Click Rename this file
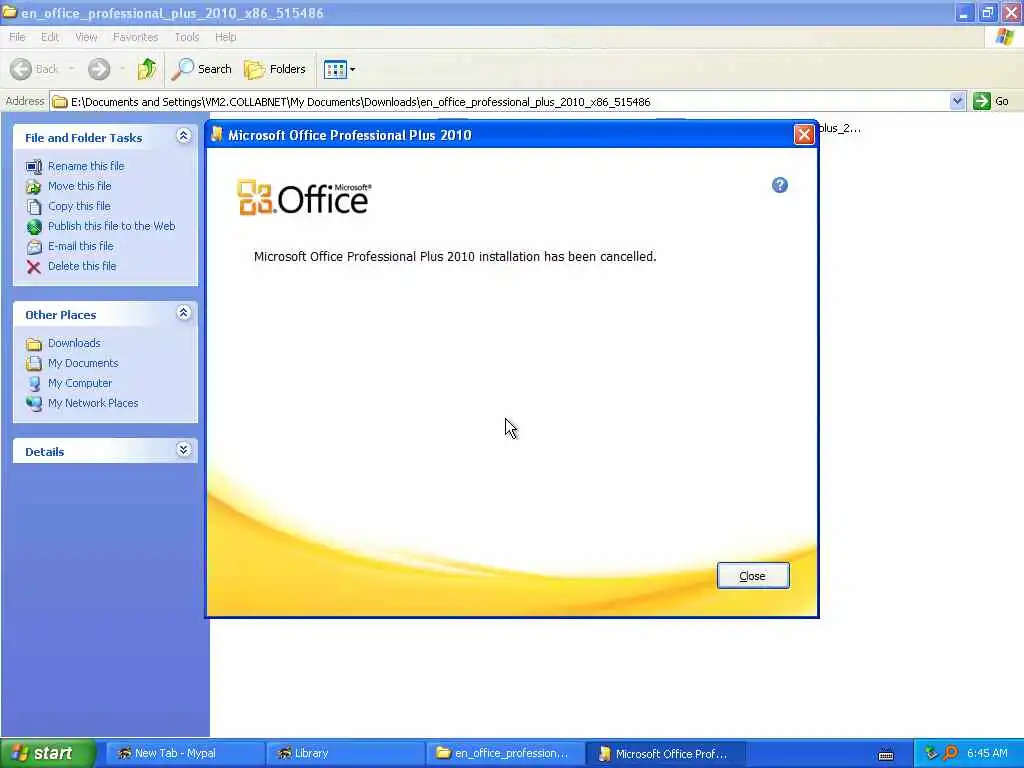 coord(86,166)
